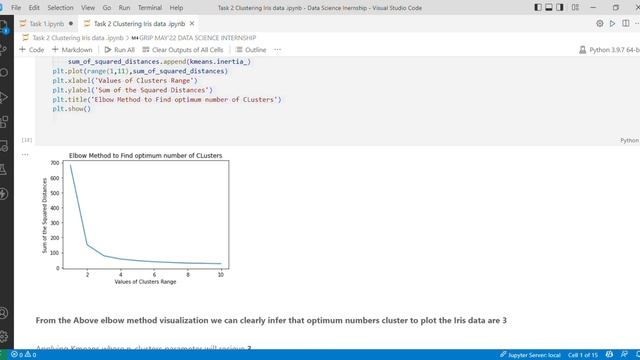This screenshot has height=360, width=640.
Task: Open the Terminal menu
Action: coord(150,8)
